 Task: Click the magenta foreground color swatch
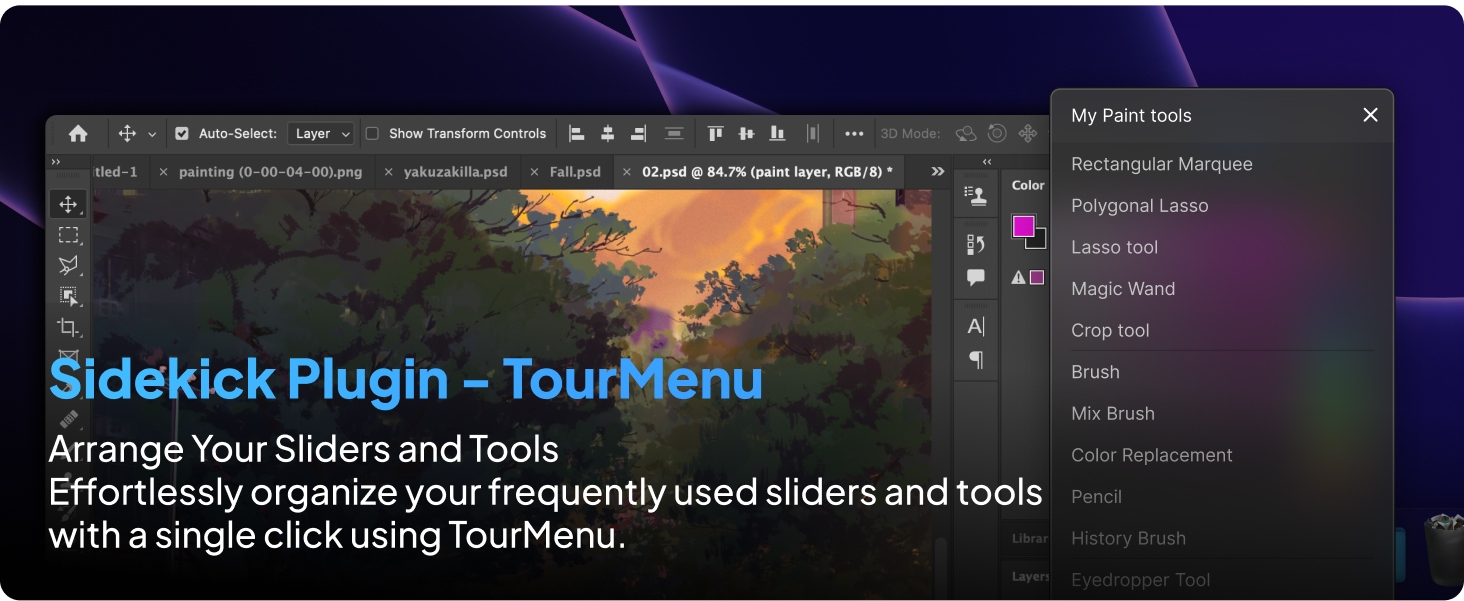[x=1023, y=227]
